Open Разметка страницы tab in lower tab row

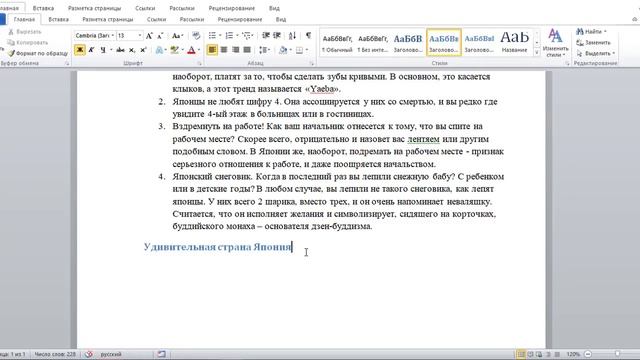108,19
